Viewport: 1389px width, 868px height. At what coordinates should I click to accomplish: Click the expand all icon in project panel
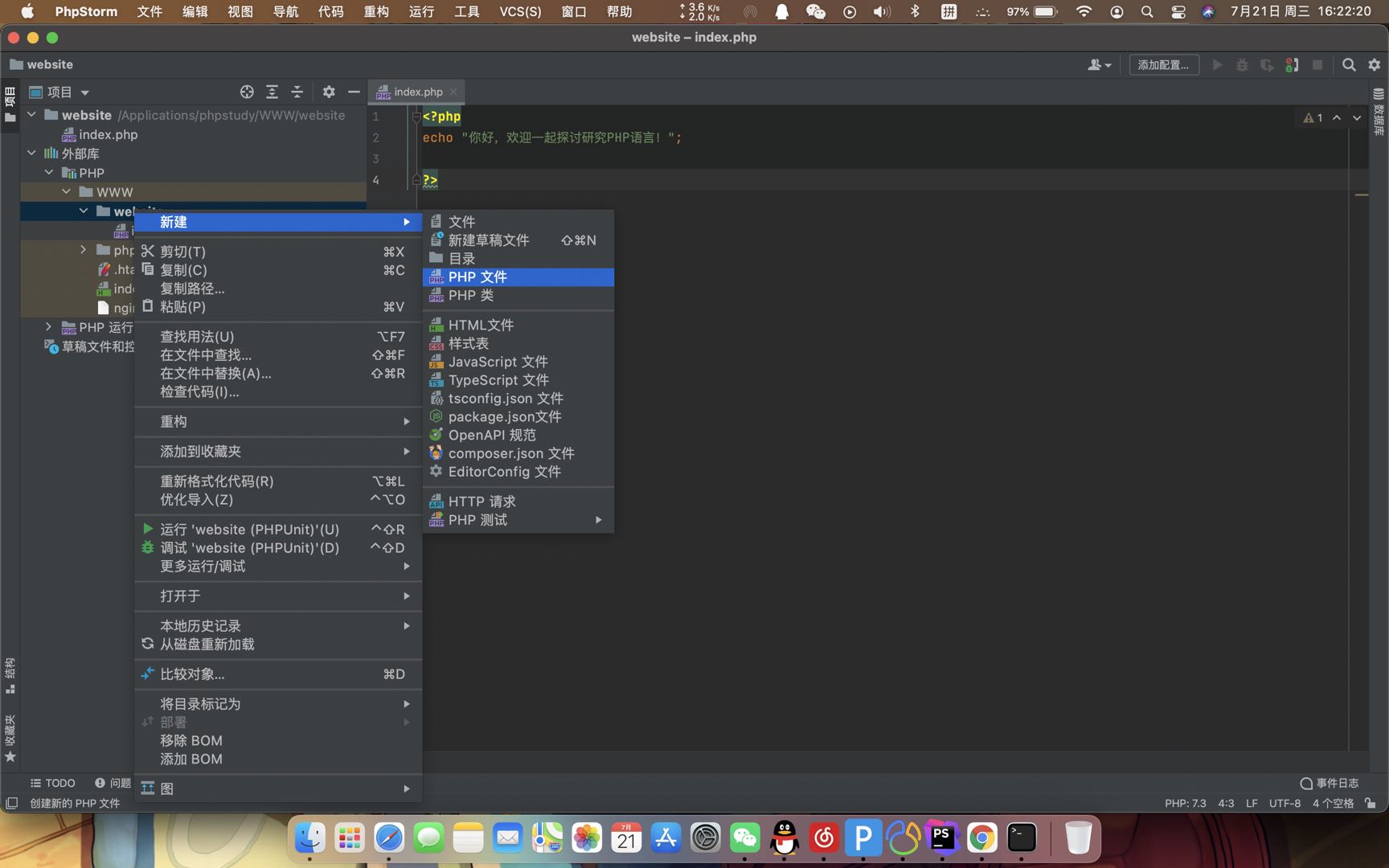coord(272,92)
